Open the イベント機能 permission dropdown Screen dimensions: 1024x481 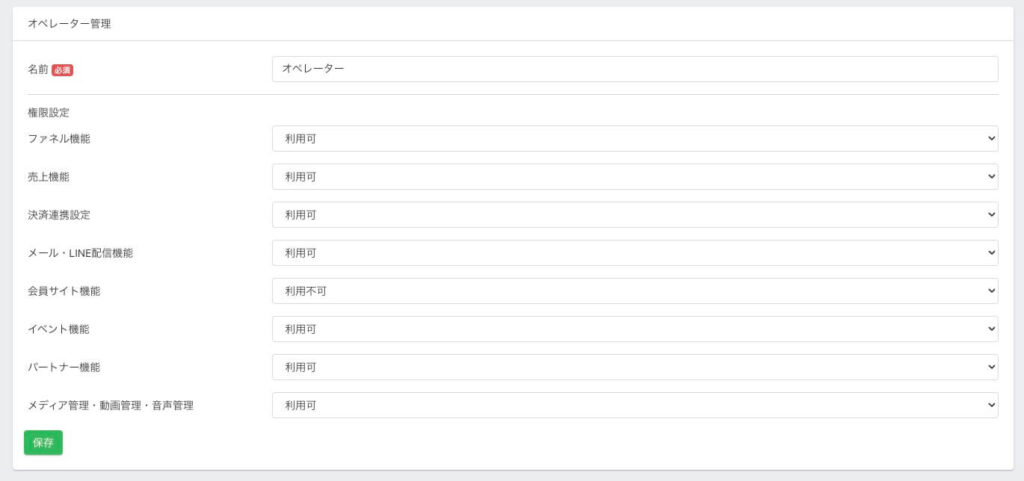(635, 329)
